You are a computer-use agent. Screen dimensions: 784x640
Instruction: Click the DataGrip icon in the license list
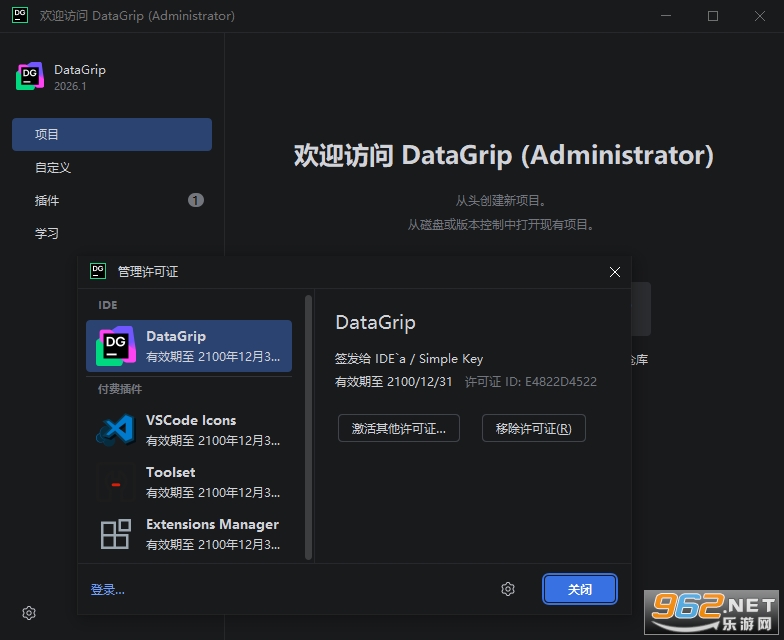[x=116, y=346]
